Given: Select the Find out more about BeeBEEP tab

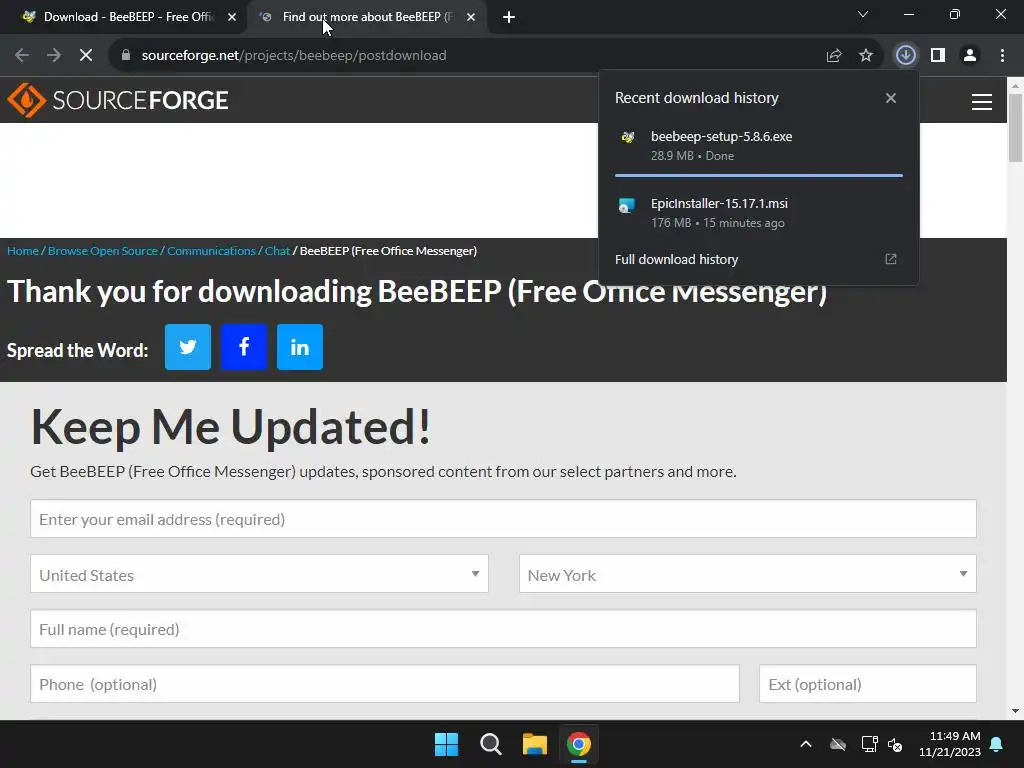Looking at the screenshot, I should pos(366,17).
